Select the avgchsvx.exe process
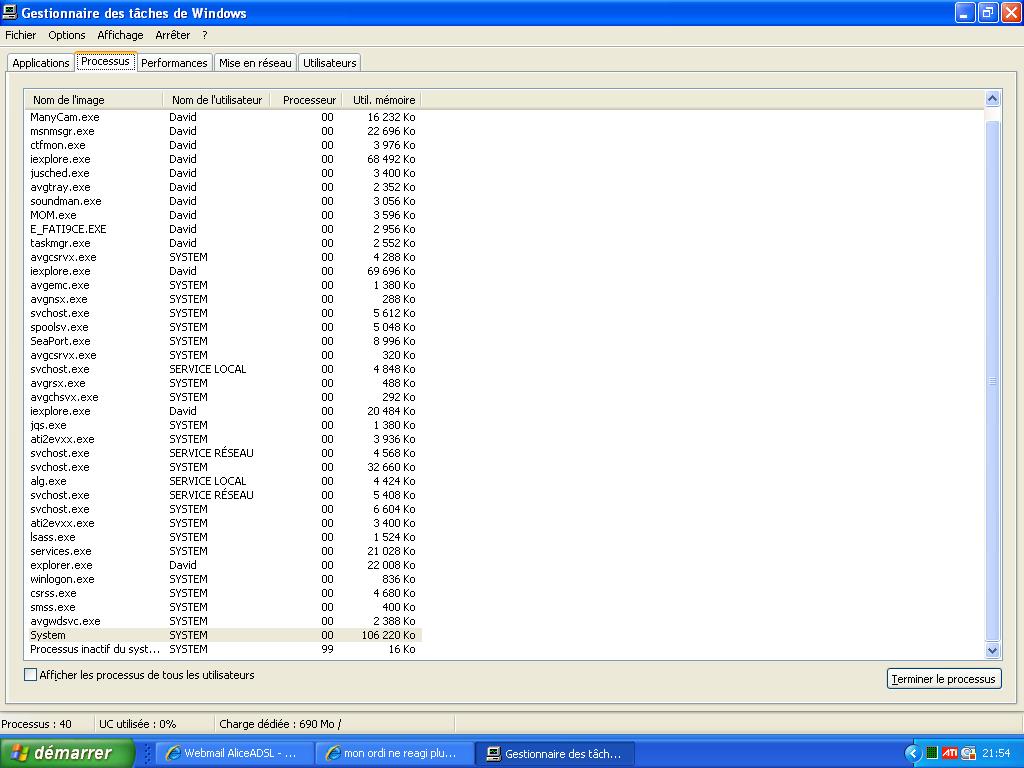1024x768 pixels. [223, 397]
